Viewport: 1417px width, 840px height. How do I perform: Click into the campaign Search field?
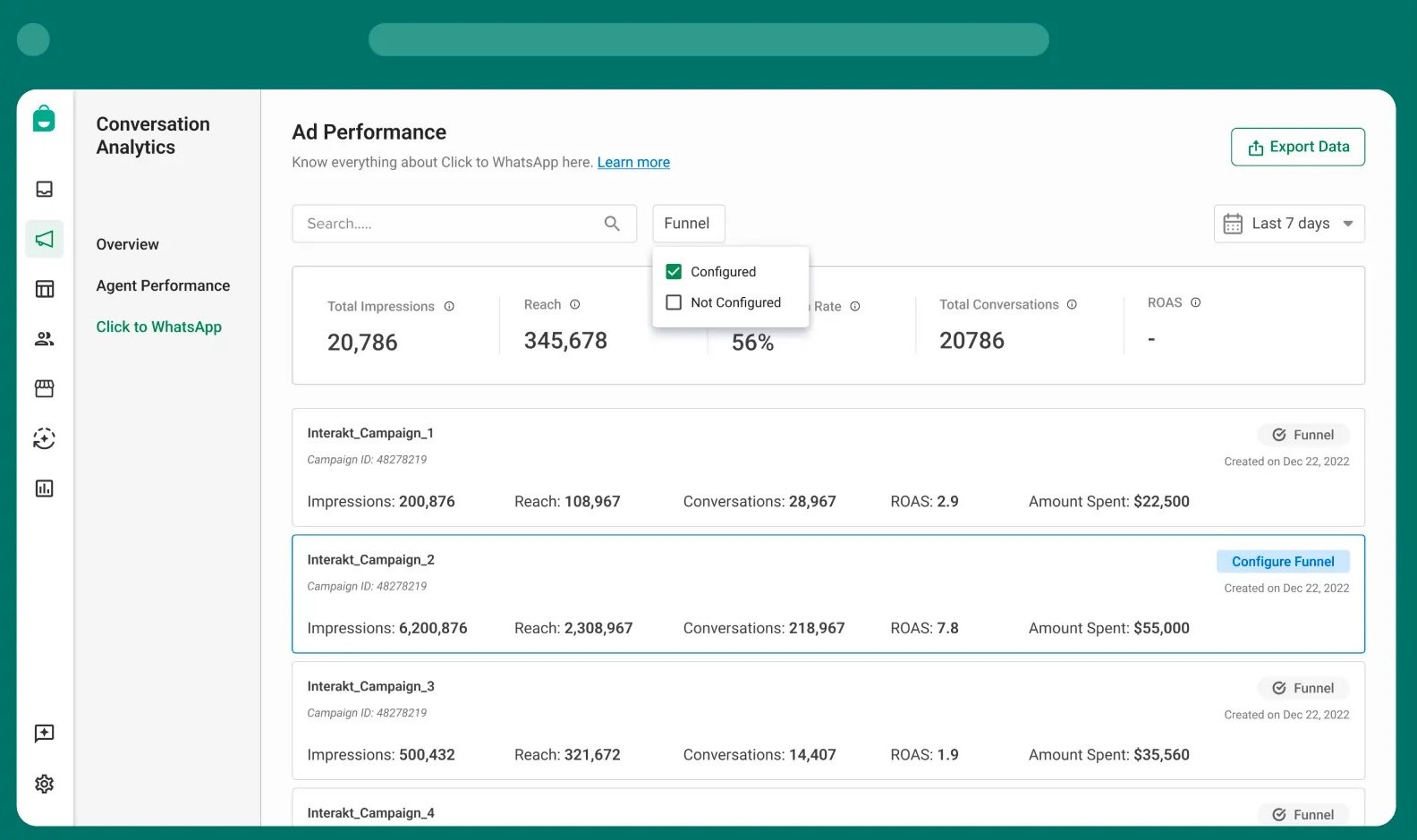(x=447, y=224)
